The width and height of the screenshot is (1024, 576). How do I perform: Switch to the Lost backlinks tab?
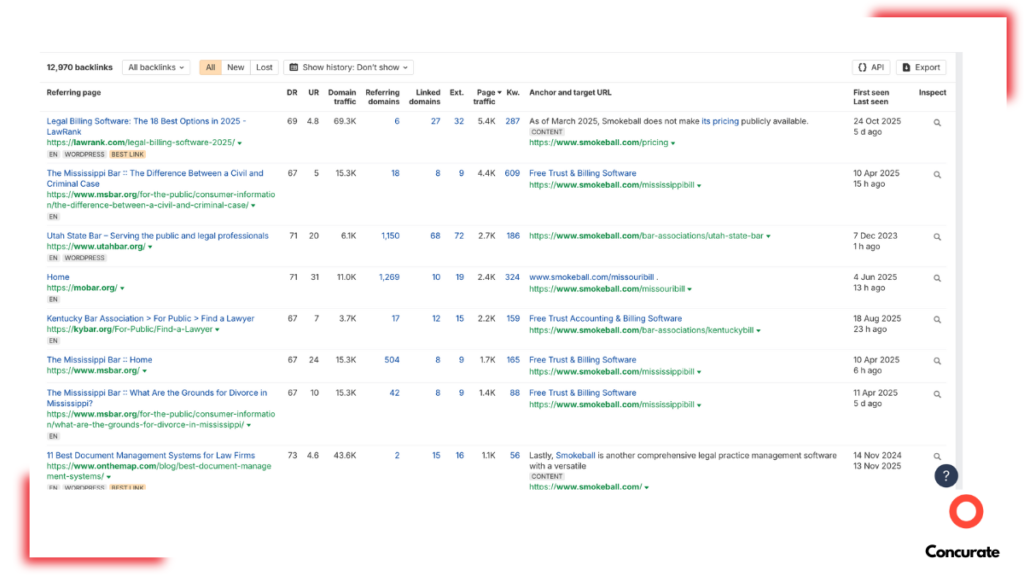pos(263,67)
